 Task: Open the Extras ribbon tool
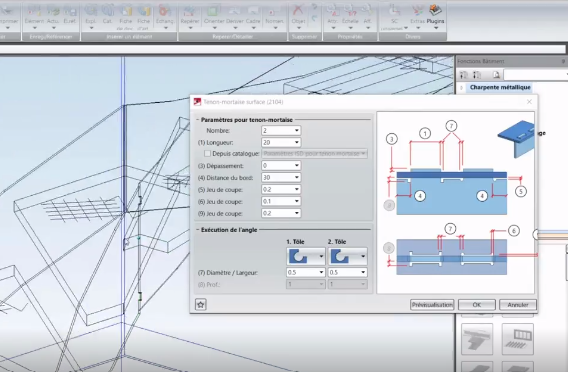click(x=417, y=14)
